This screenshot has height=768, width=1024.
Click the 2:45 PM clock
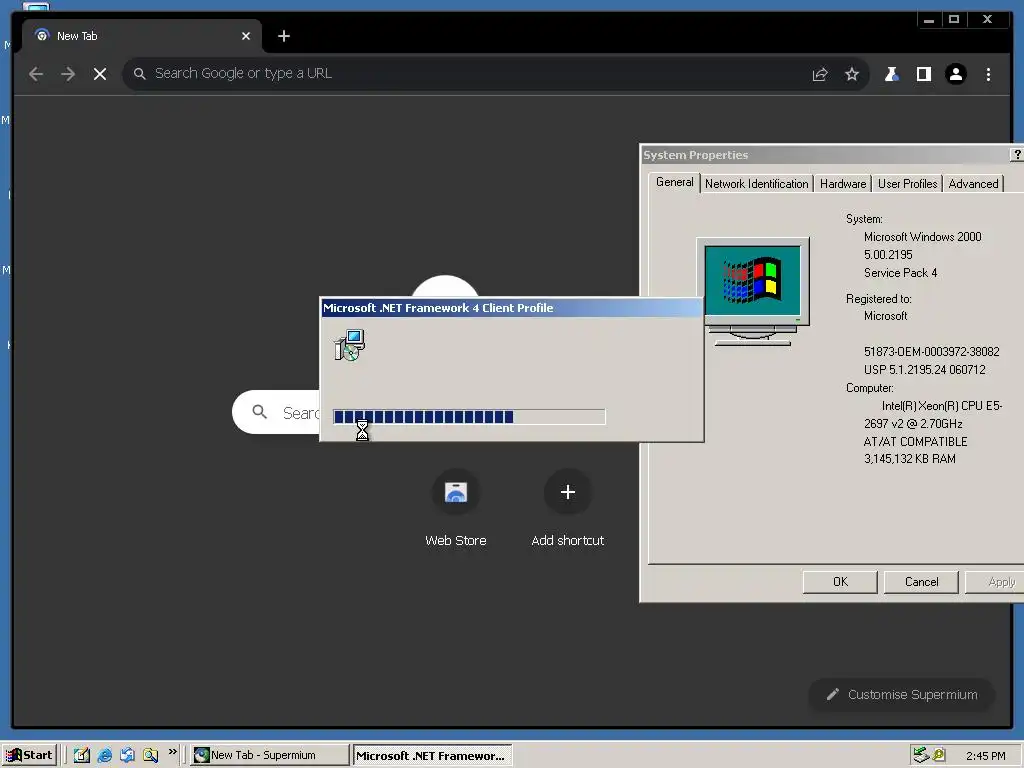coord(985,756)
